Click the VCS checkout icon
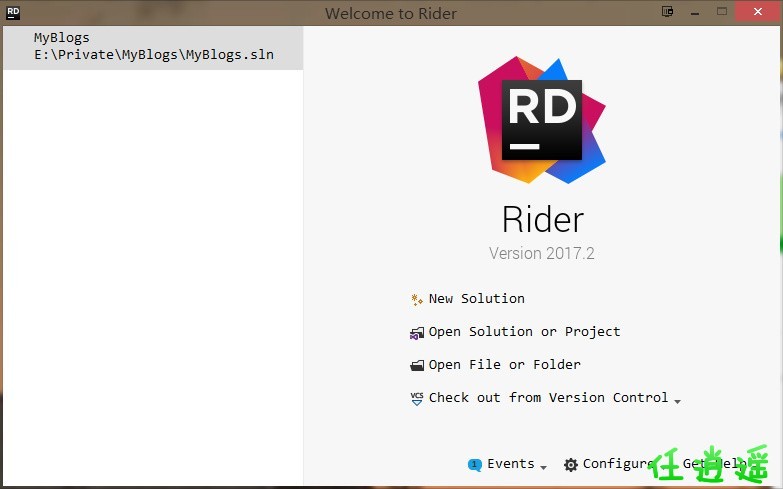The width and height of the screenshot is (783, 489). point(416,399)
